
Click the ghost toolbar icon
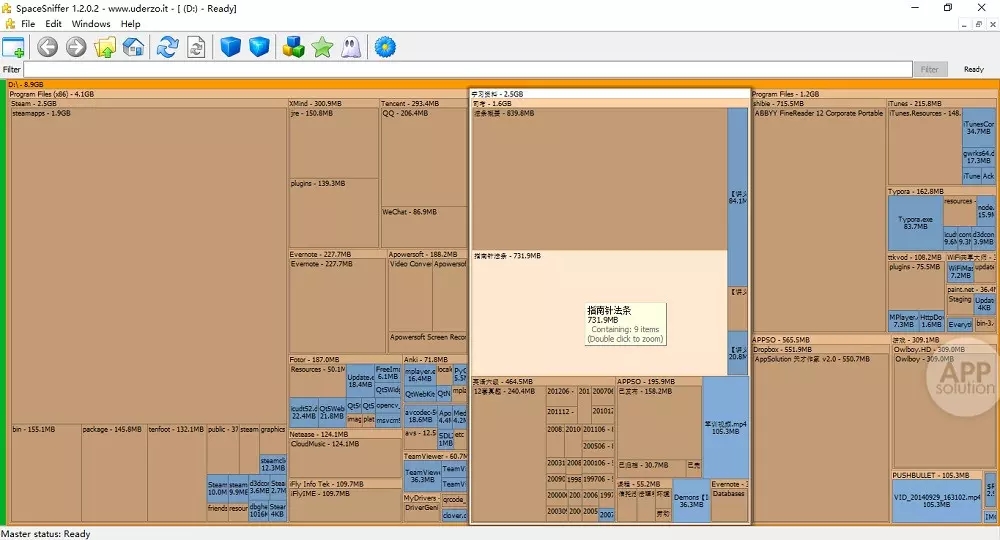click(x=350, y=47)
